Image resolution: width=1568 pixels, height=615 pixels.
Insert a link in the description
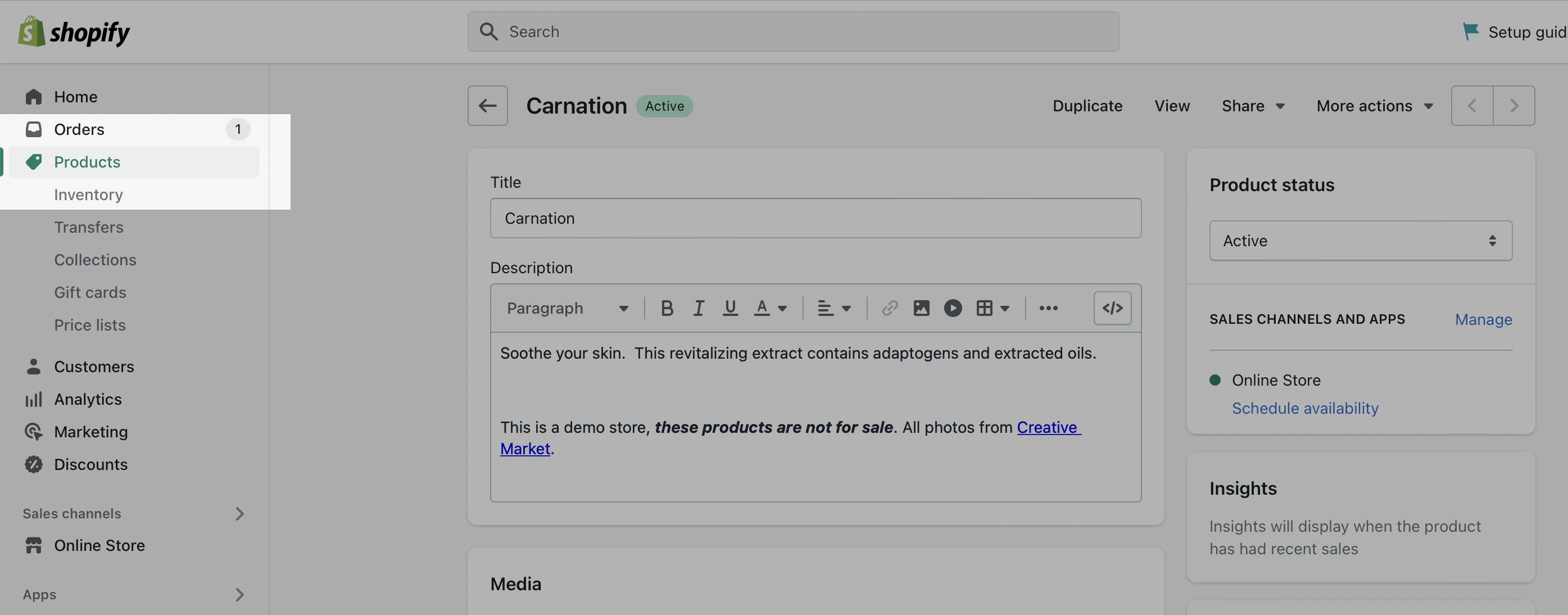click(889, 308)
